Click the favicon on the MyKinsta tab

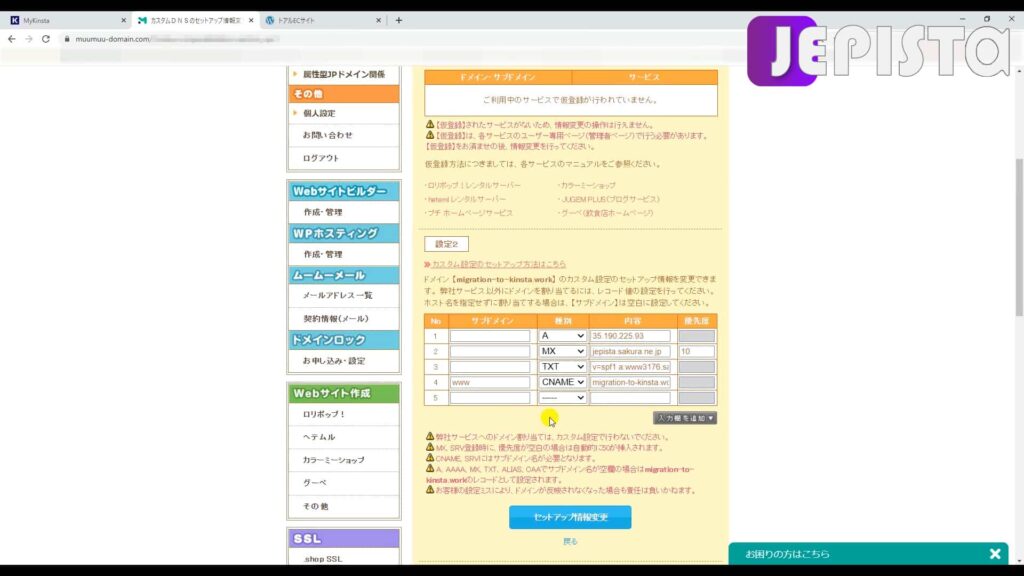(13, 18)
